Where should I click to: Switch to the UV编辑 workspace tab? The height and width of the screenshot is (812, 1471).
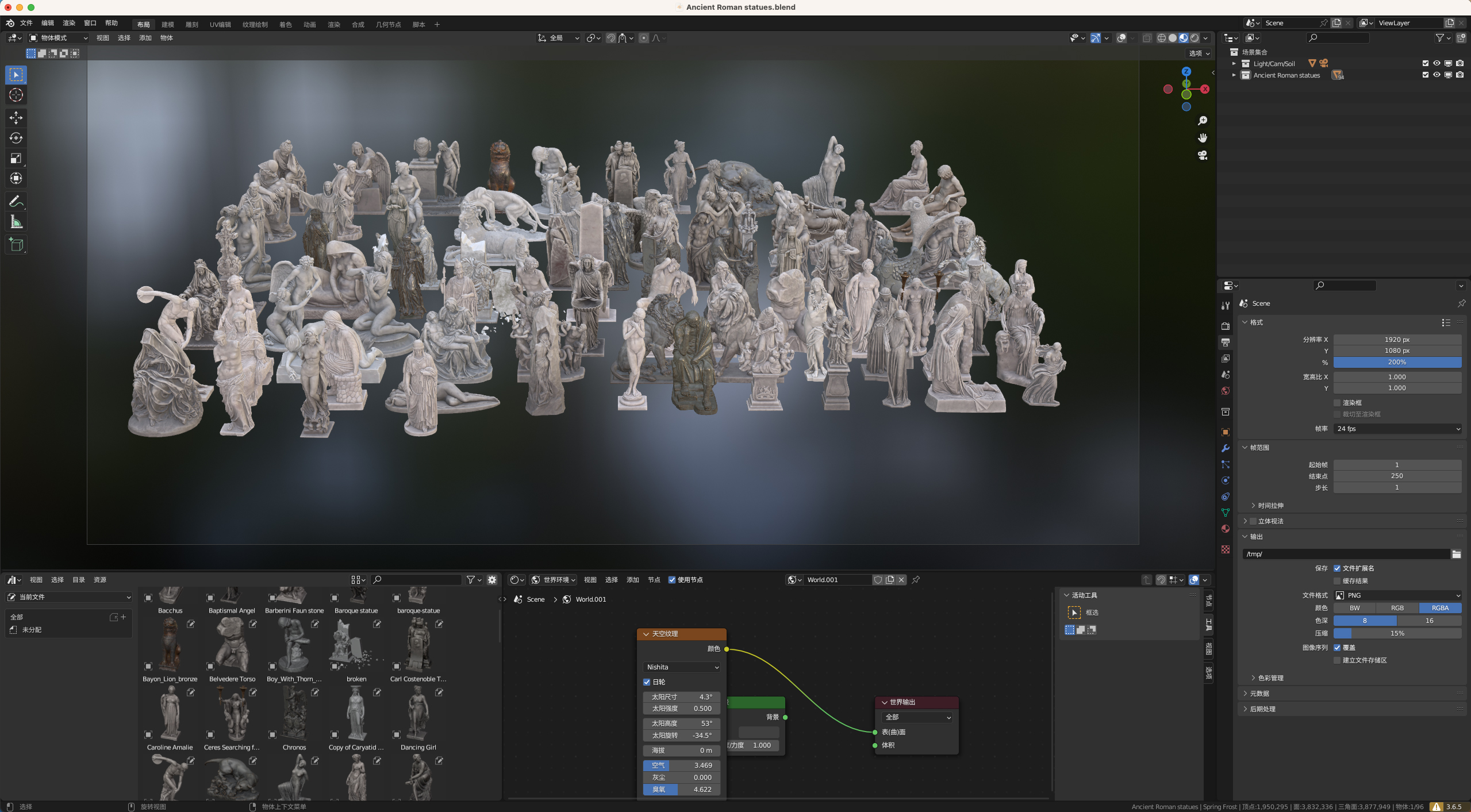pos(220,24)
